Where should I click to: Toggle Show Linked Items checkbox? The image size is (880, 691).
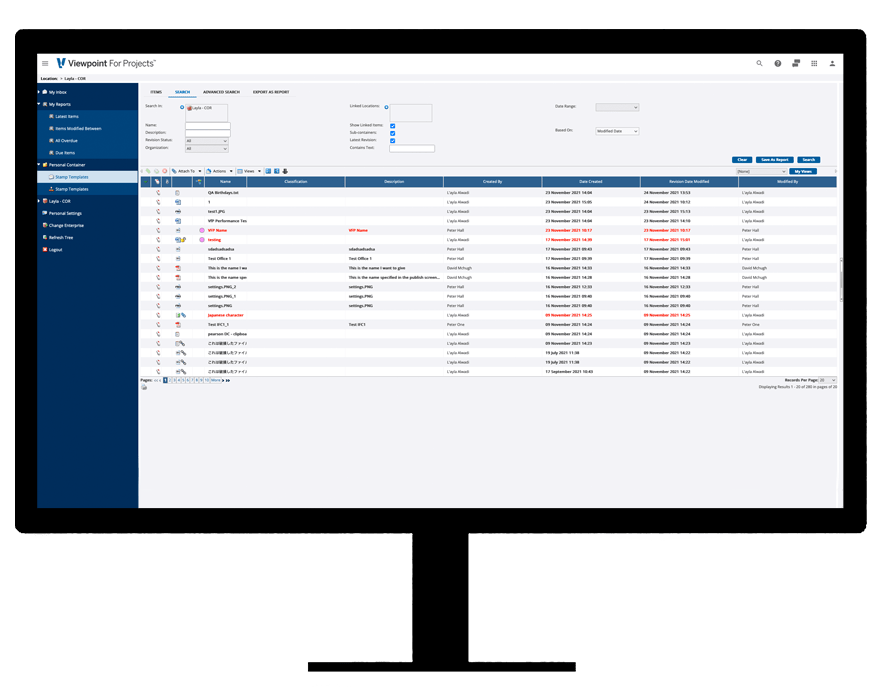tap(392, 126)
